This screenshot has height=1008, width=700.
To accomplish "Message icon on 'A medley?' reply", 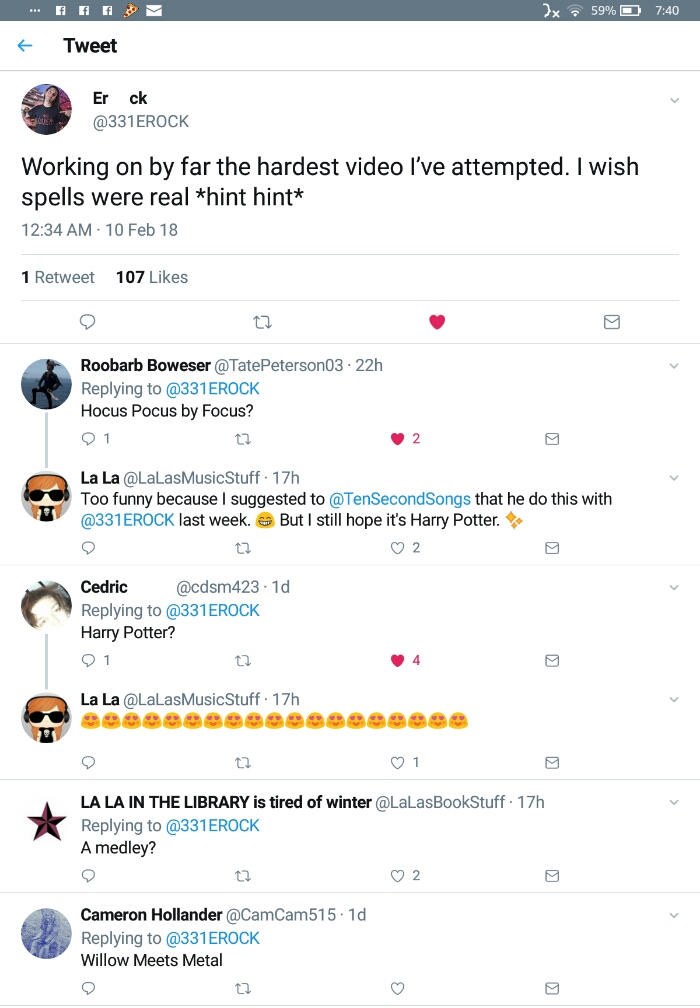I will pos(551,875).
